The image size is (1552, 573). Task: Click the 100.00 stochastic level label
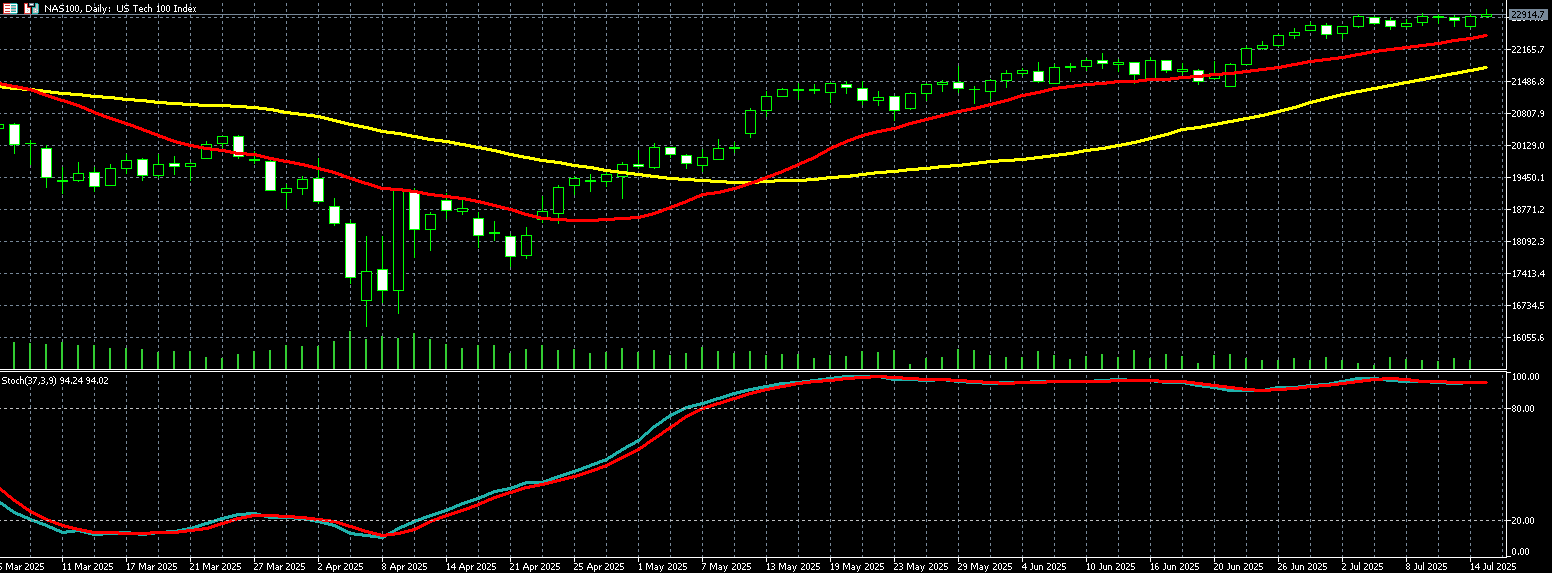pyautogui.click(x=1524, y=378)
